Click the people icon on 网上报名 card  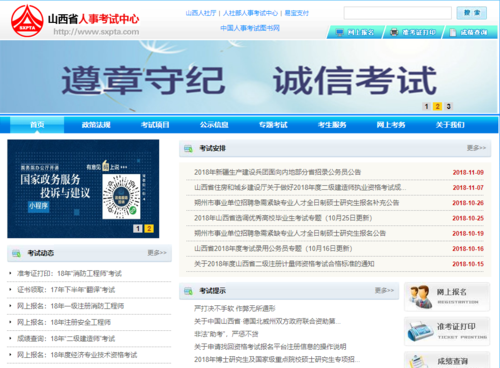click(x=420, y=296)
